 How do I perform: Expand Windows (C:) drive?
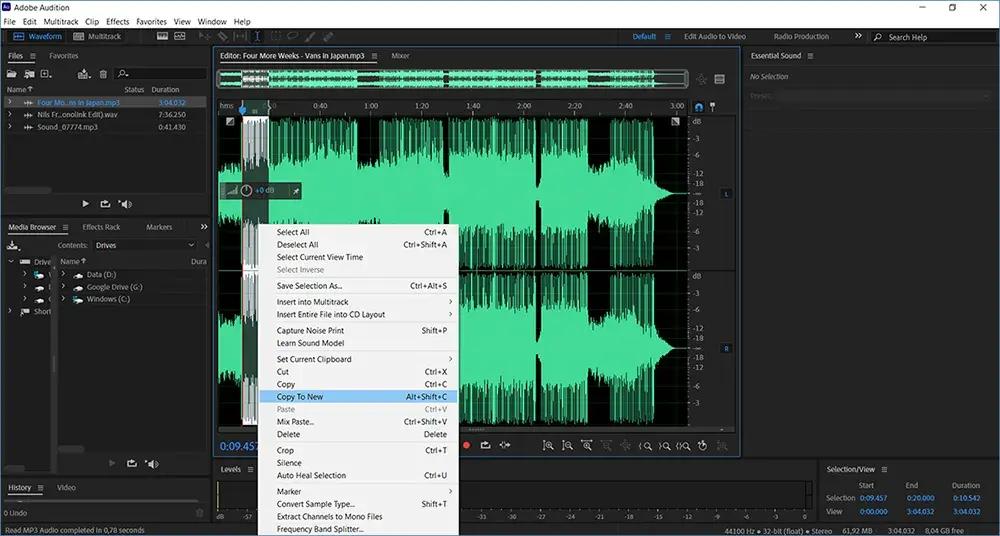[63, 299]
